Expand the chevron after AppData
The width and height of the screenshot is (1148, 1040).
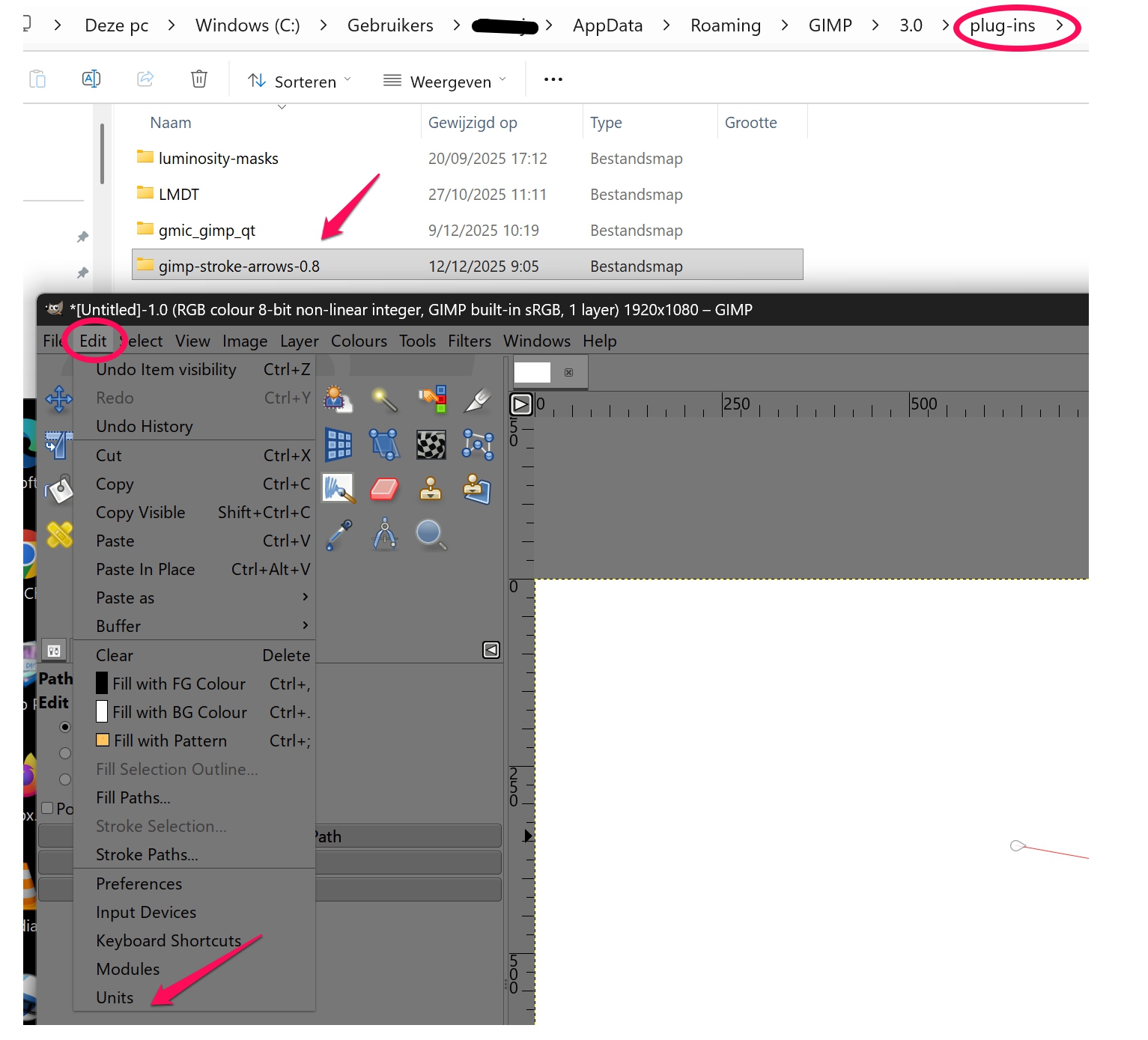point(666,25)
